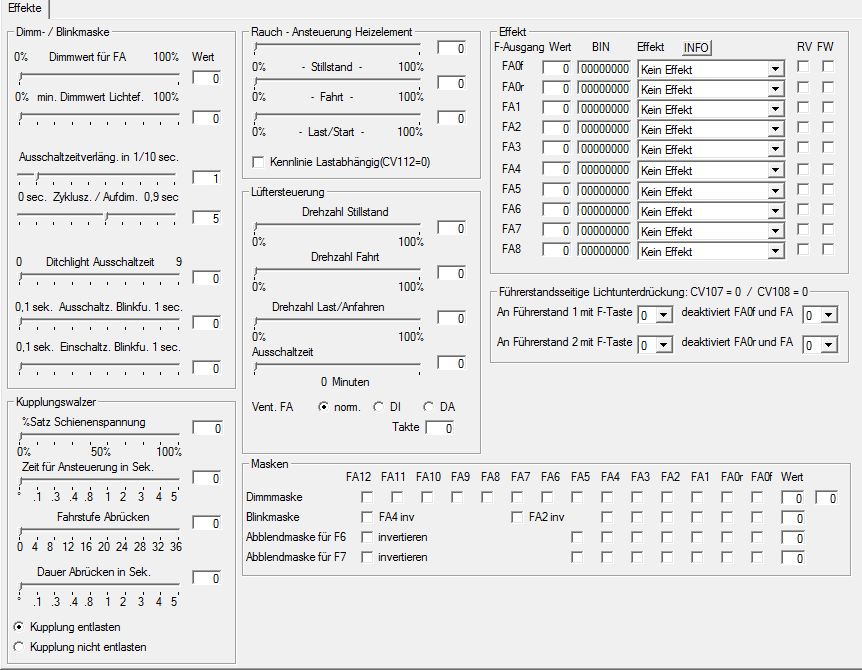This screenshot has width=862, height=670.
Task: Click the Fahrstufe Abrücken slider
Action: coord(99,533)
